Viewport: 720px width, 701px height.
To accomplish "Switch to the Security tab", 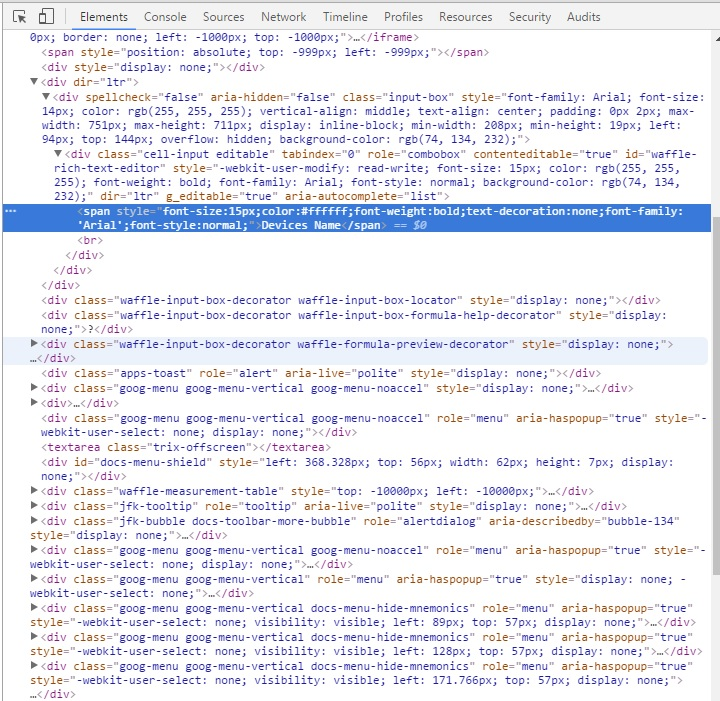I will [529, 17].
